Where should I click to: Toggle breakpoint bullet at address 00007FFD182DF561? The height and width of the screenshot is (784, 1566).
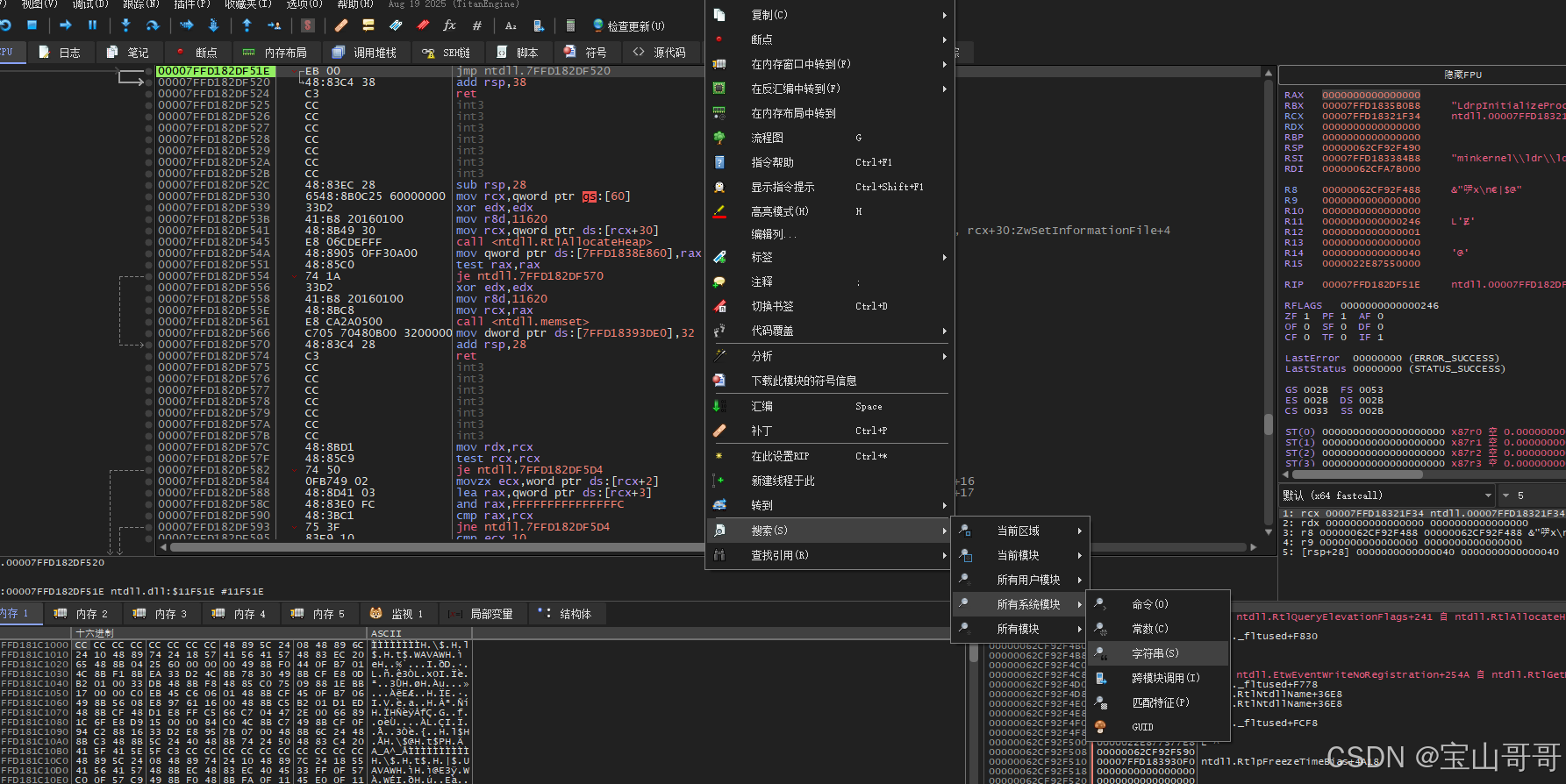(x=149, y=322)
